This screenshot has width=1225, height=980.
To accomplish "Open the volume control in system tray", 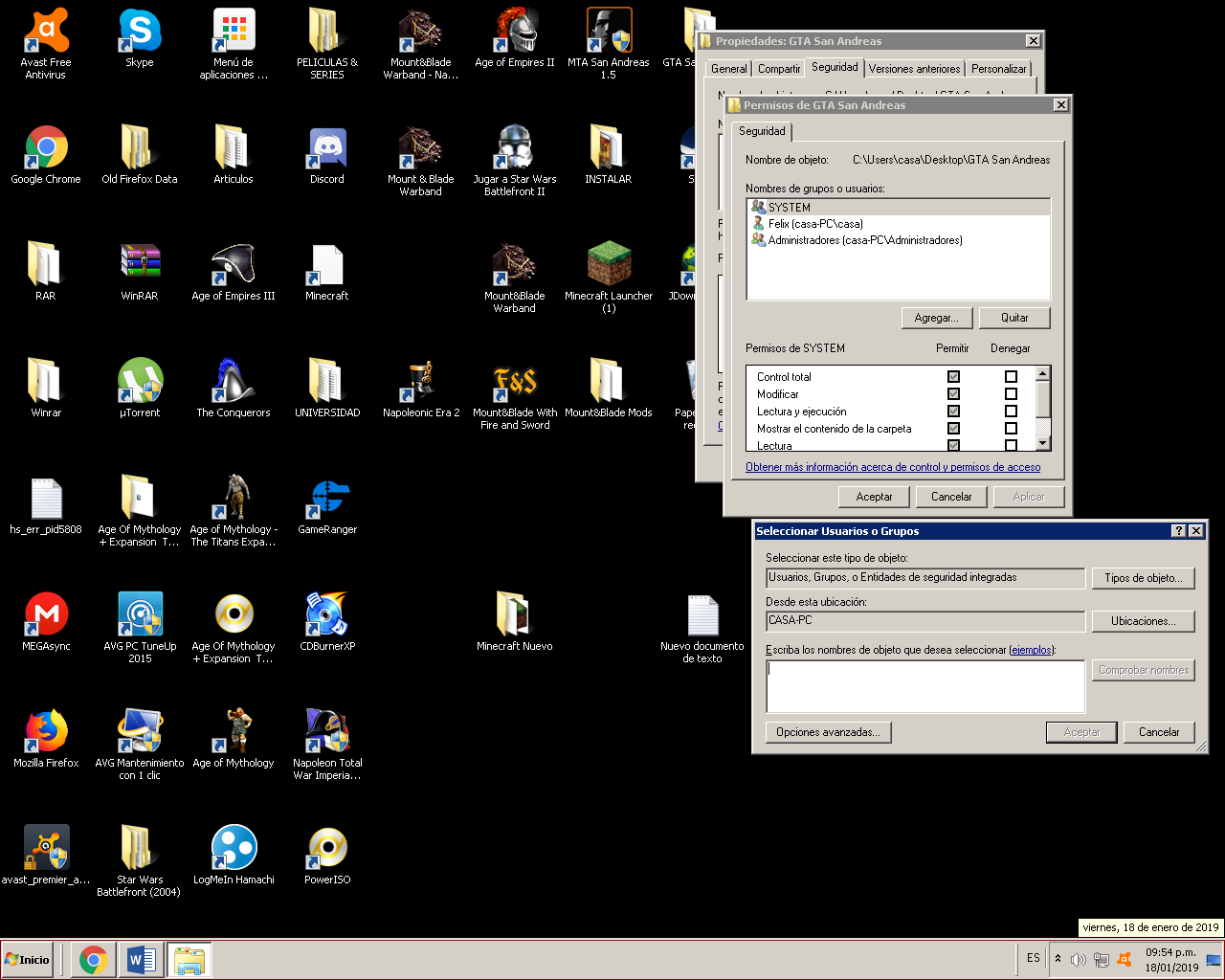I will tap(1078, 959).
